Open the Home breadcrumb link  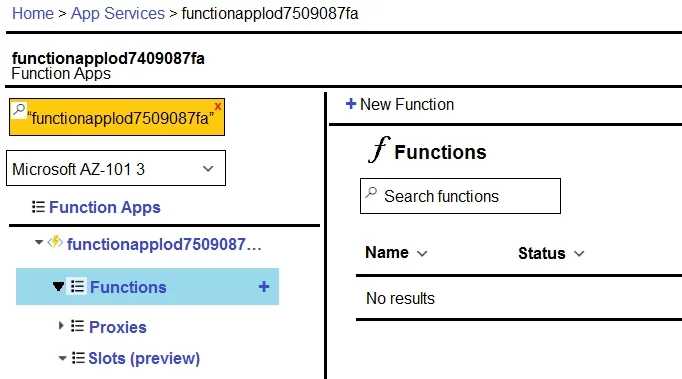pos(33,13)
